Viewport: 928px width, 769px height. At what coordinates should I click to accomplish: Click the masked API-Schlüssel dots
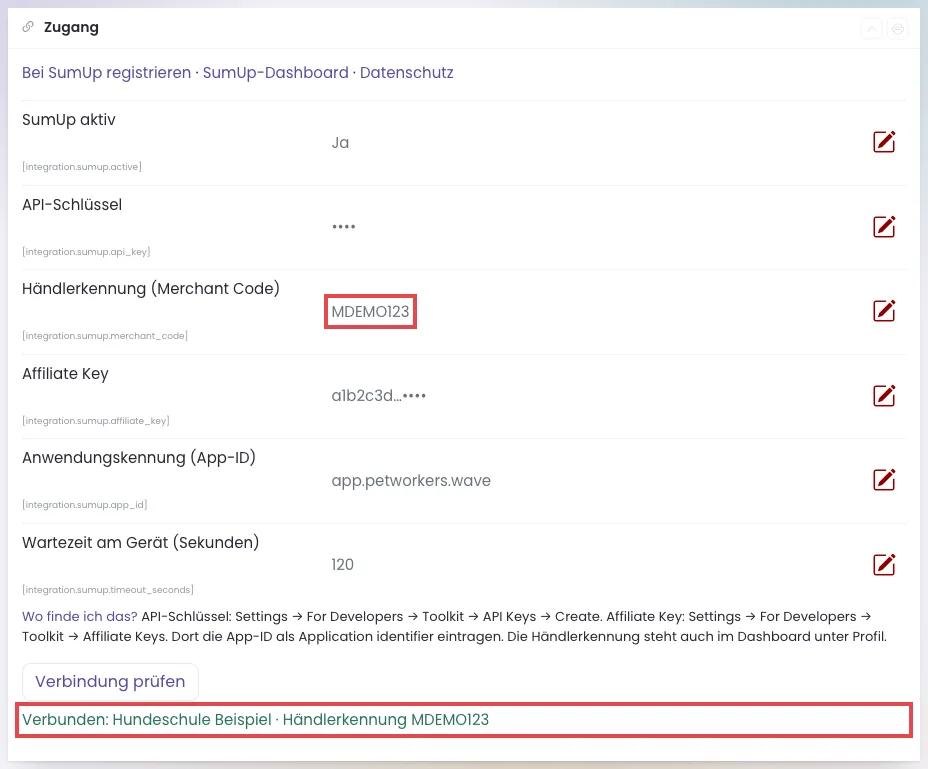(343, 227)
